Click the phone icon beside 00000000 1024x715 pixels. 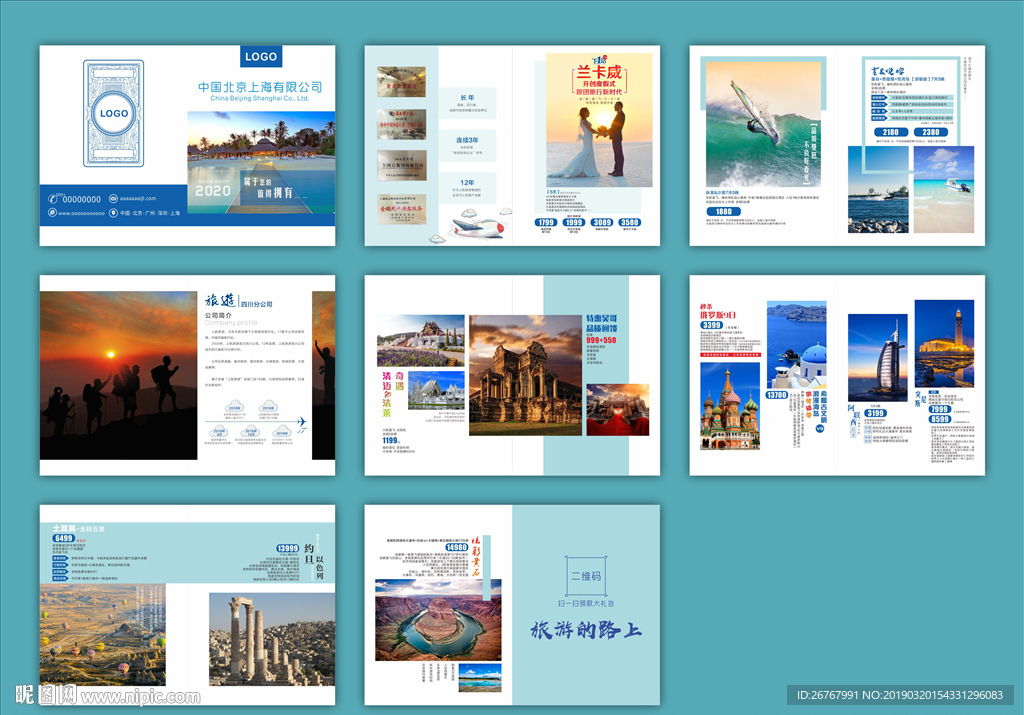pyautogui.click(x=54, y=199)
